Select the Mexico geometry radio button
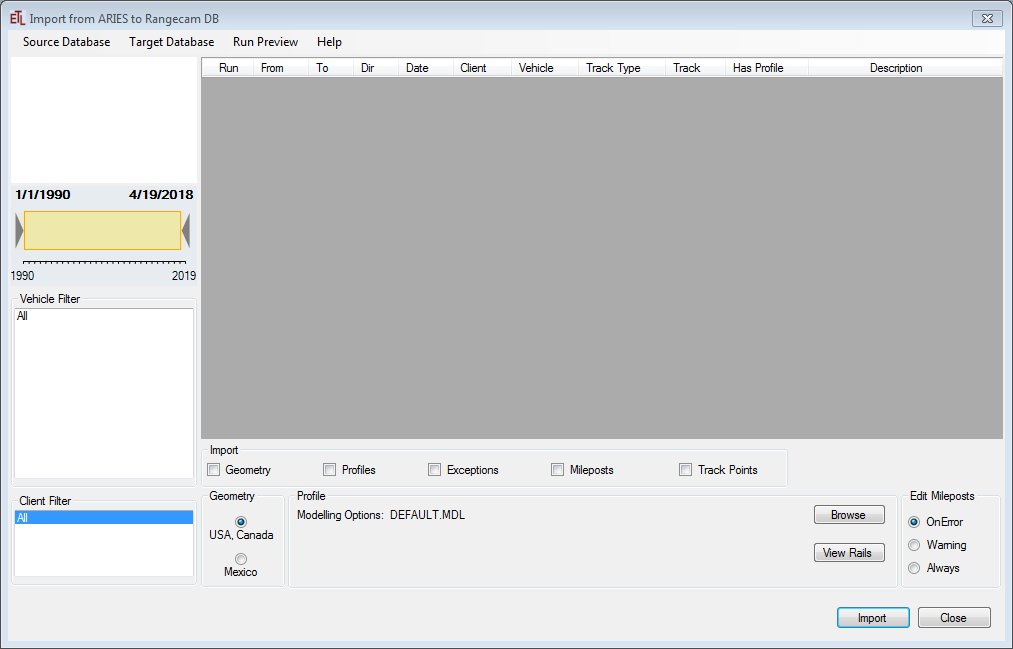1013x649 pixels. [241, 559]
